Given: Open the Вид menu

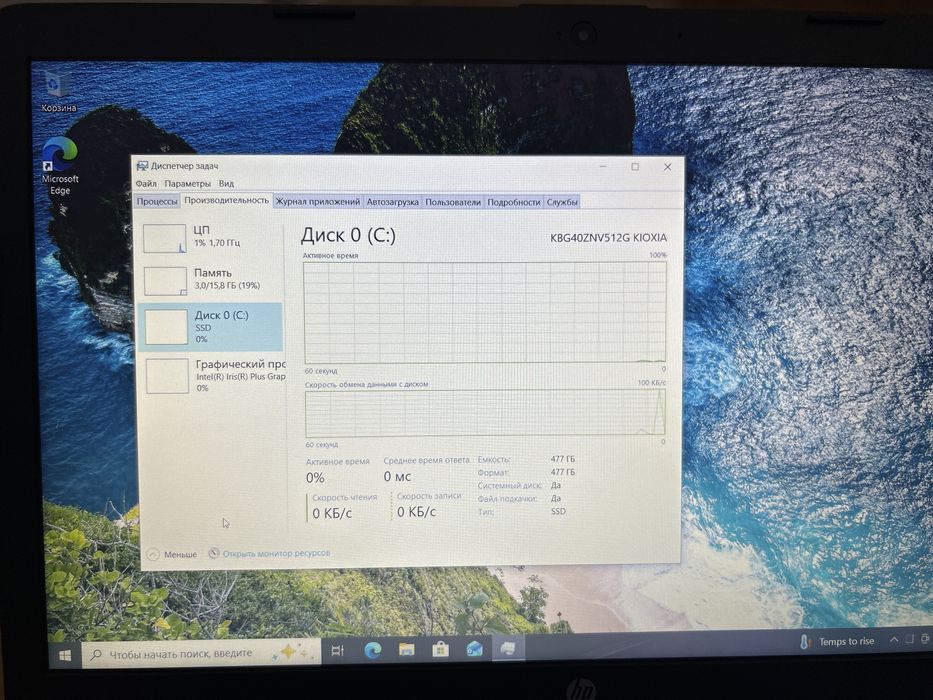Looking at the screenshot, I should point(226,183).
